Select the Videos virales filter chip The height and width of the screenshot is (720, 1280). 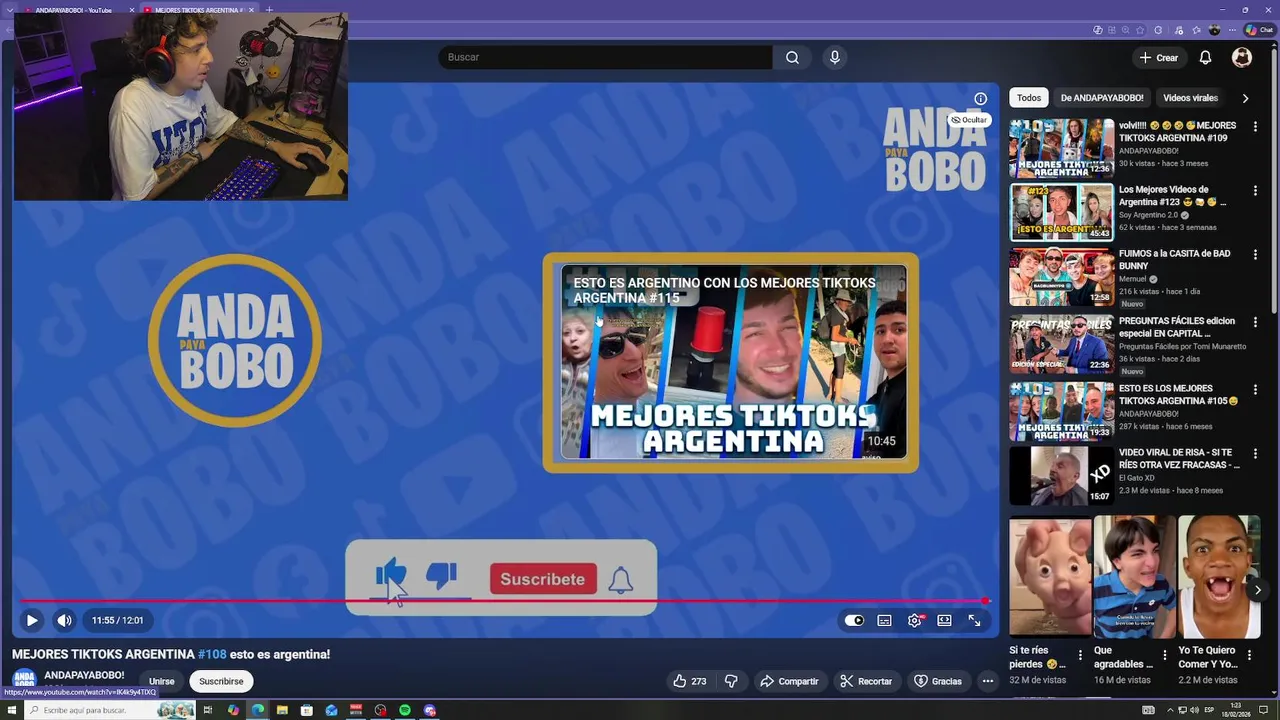[x=1190, y=98]
